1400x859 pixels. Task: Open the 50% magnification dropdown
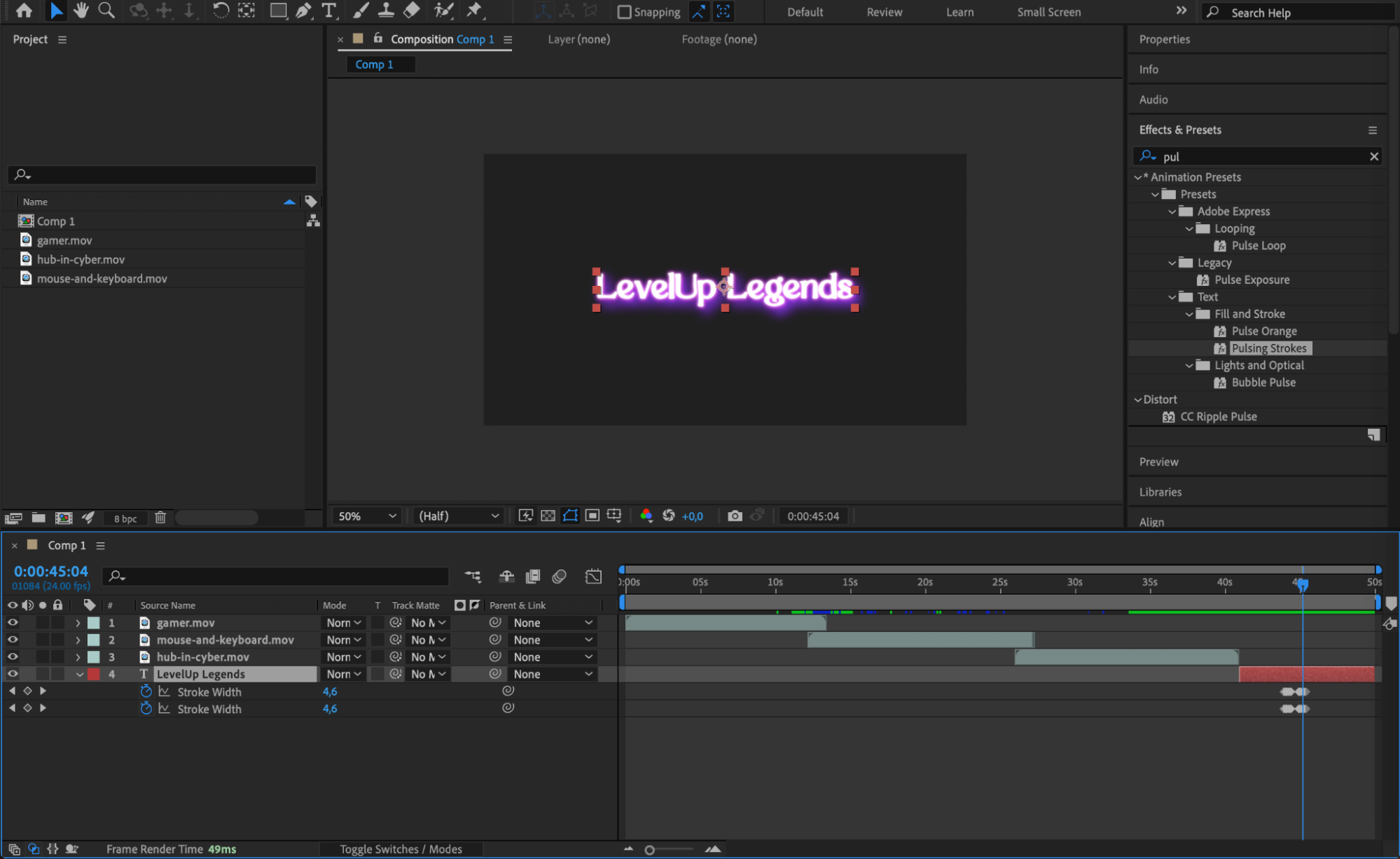pyautogui.click(x=367, y=516)
